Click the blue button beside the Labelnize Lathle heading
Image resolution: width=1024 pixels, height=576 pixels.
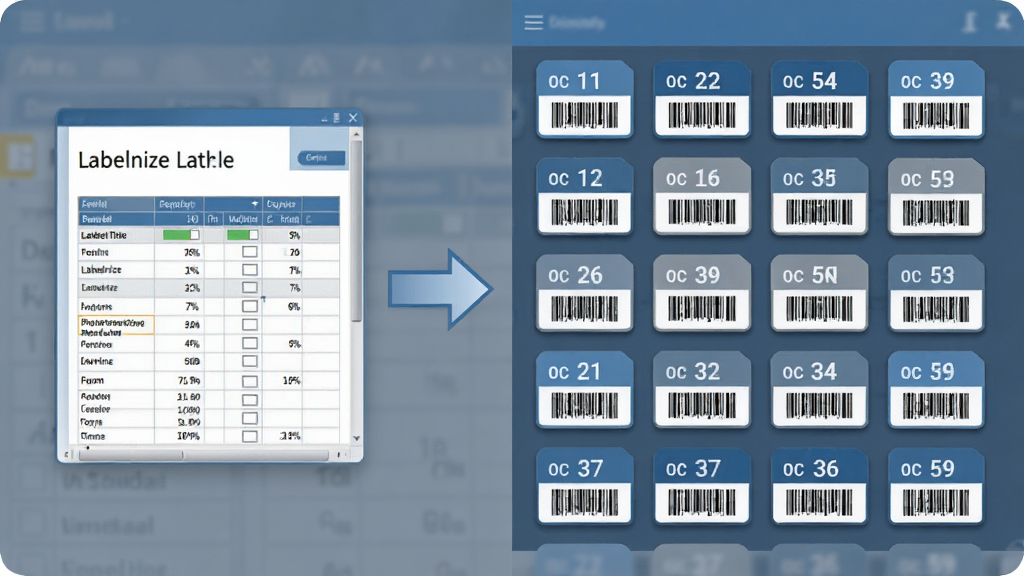(x=321, y=158)
